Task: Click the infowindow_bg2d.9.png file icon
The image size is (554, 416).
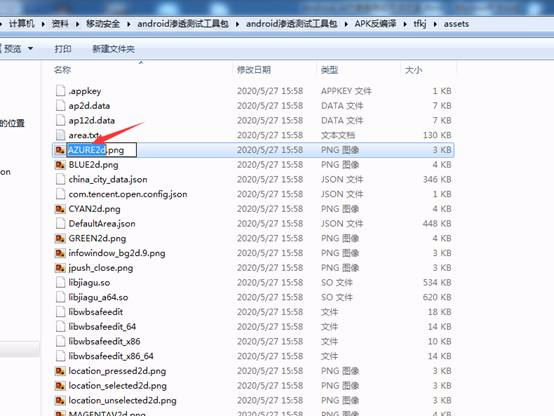Action: pyautogui.click(x=60, y=253)
